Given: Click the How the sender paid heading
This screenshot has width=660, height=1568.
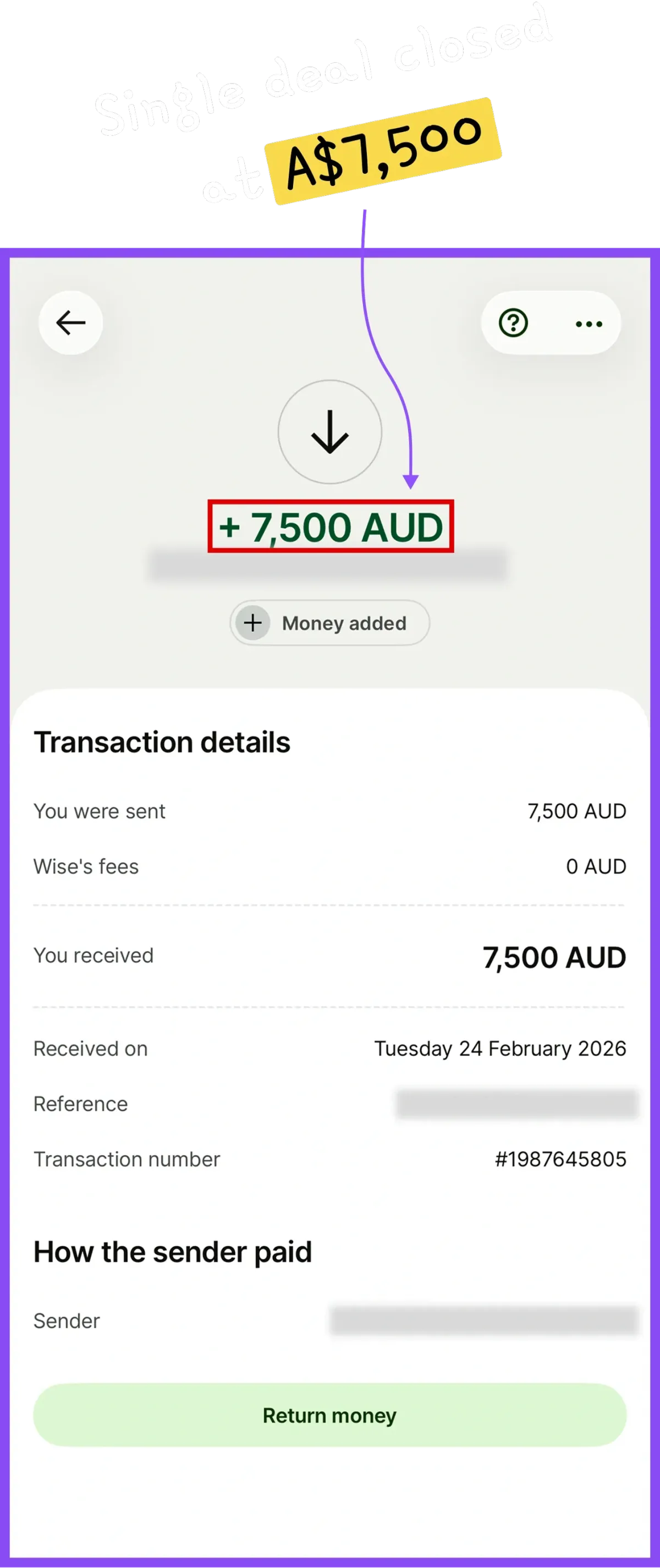Looking at the screenshot, I should click(172, 1252).
